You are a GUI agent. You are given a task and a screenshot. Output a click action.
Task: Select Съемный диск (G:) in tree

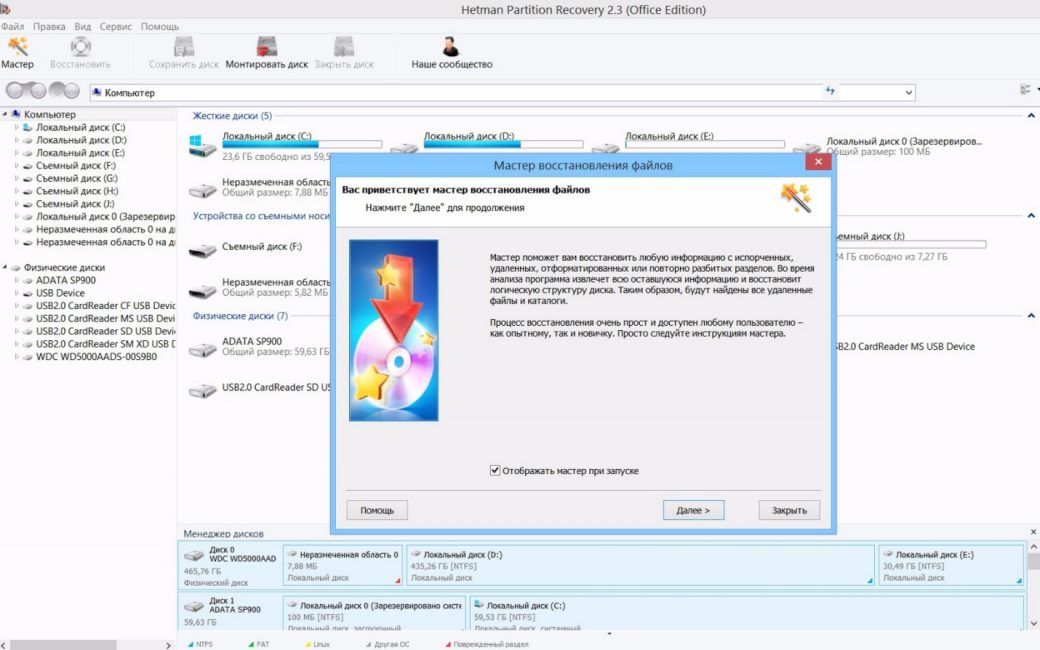tap(76, 178)
